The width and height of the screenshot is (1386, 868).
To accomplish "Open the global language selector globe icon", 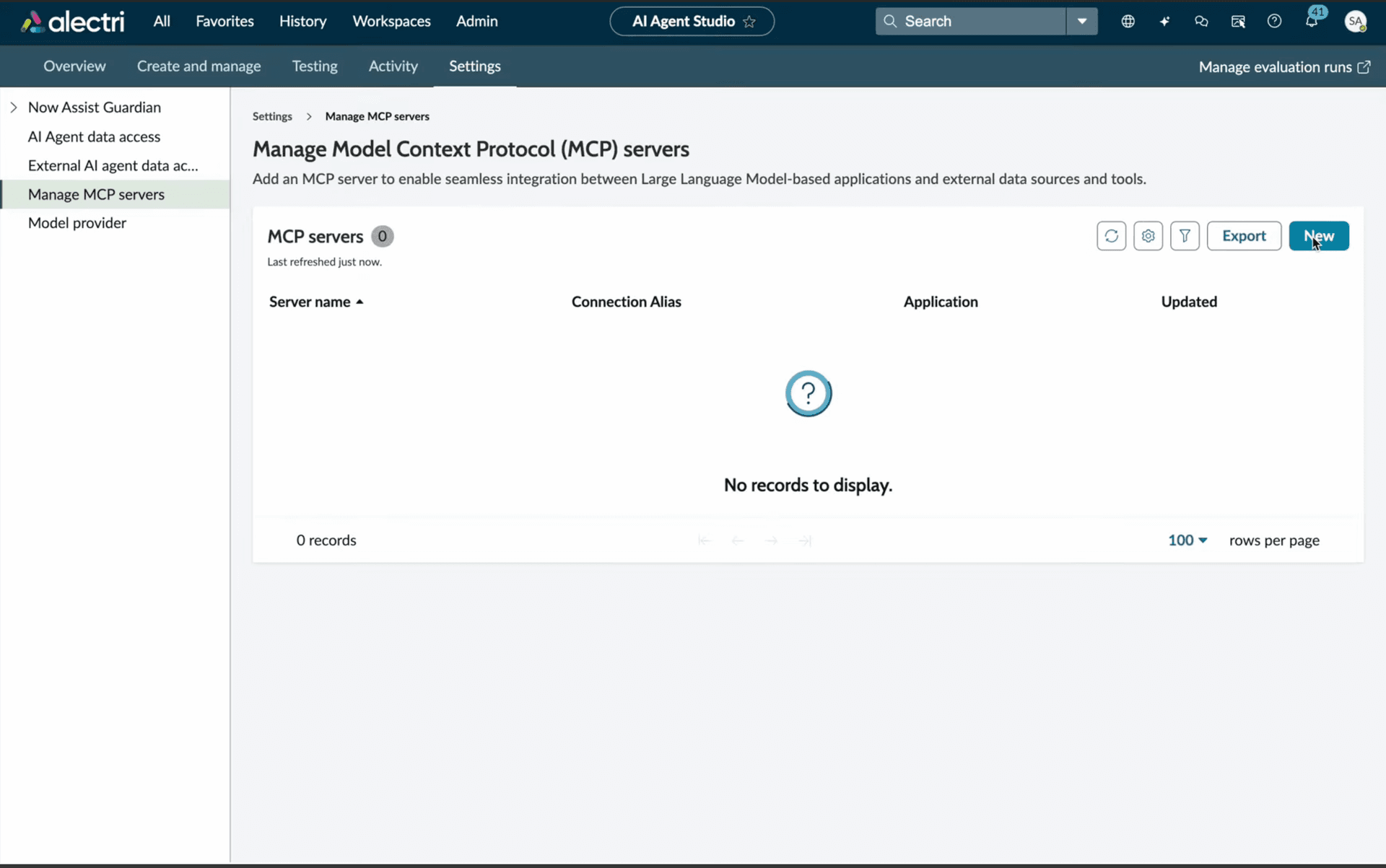I will coord(1128,21).
